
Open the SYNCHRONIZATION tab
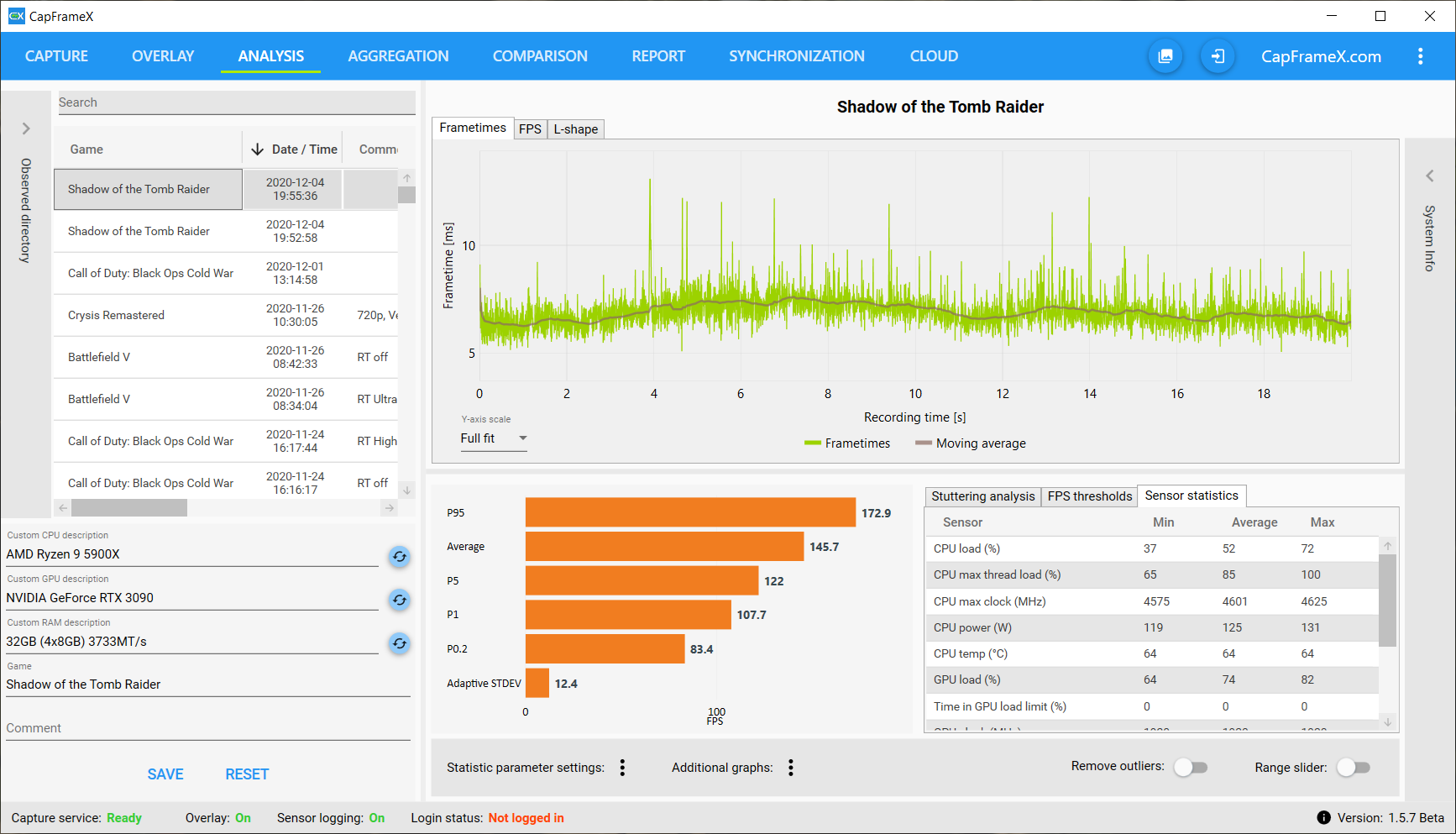point(796,56)
